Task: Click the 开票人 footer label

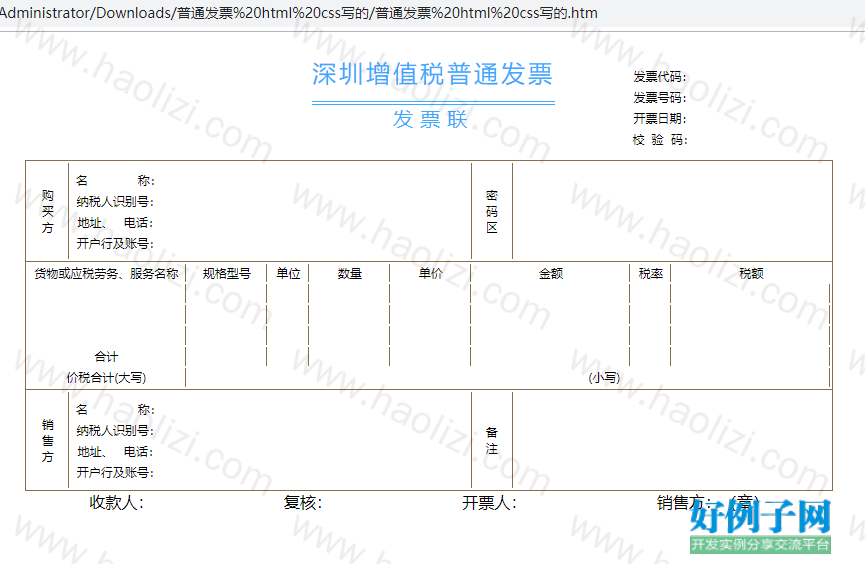Action: [x=489, y=503]
